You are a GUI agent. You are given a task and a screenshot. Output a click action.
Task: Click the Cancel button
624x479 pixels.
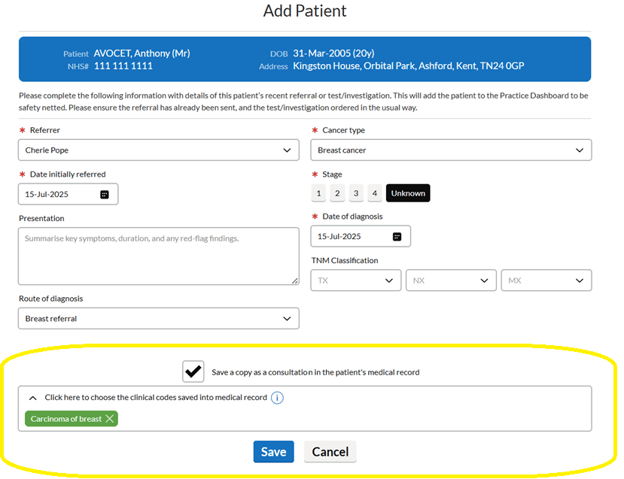click(330, 452)
